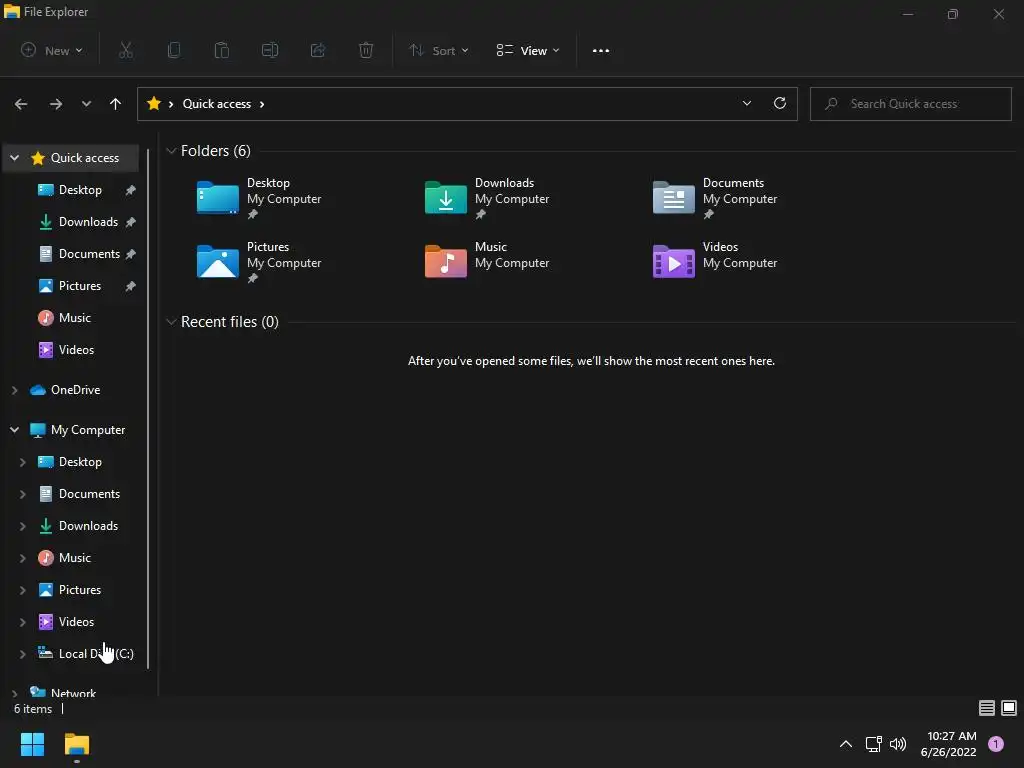
Task: Expand Videos under My Computer
Action: point(22,622)
